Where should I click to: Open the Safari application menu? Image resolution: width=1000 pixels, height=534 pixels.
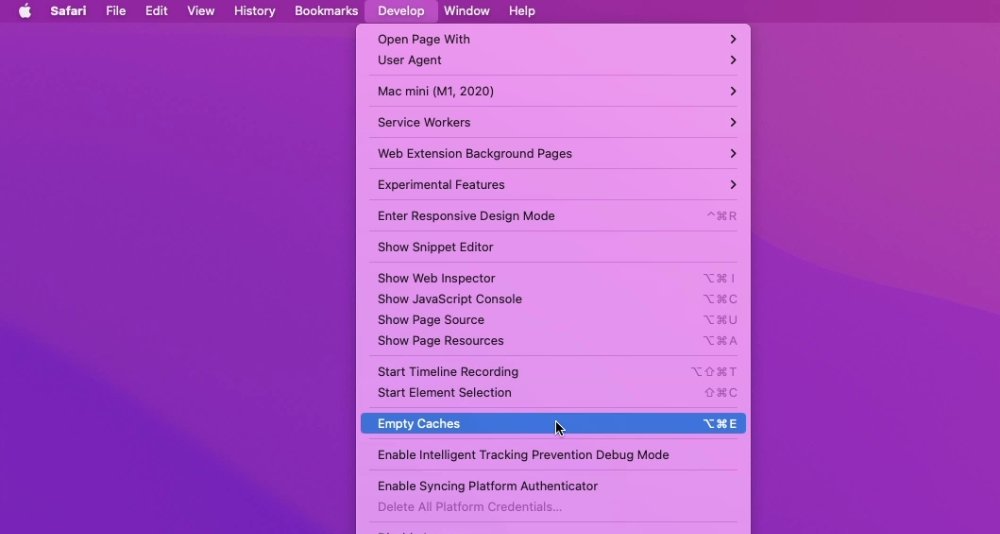point(68,11)
